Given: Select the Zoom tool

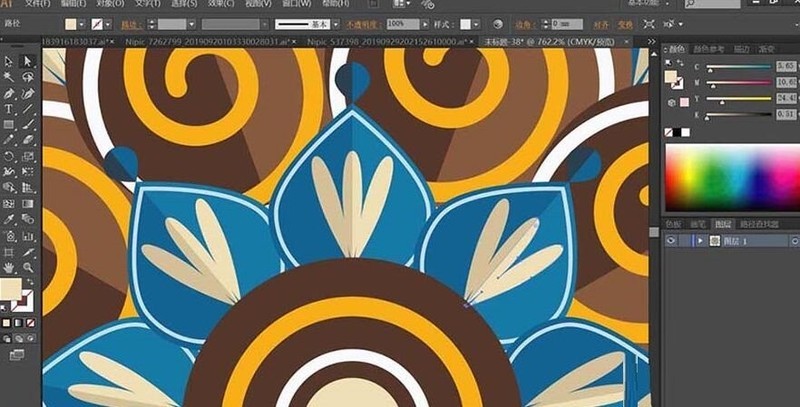Looking at the screenshot, I should click(x=28, y=267).
